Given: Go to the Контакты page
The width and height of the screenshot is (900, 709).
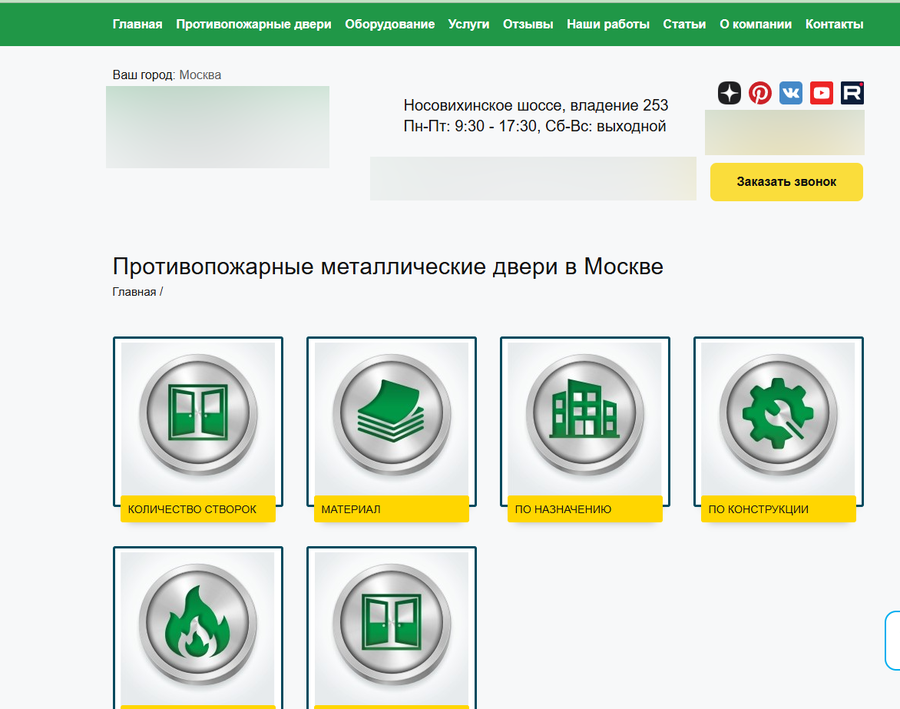Looking at the screenshot, I should (x=834, y=24).
